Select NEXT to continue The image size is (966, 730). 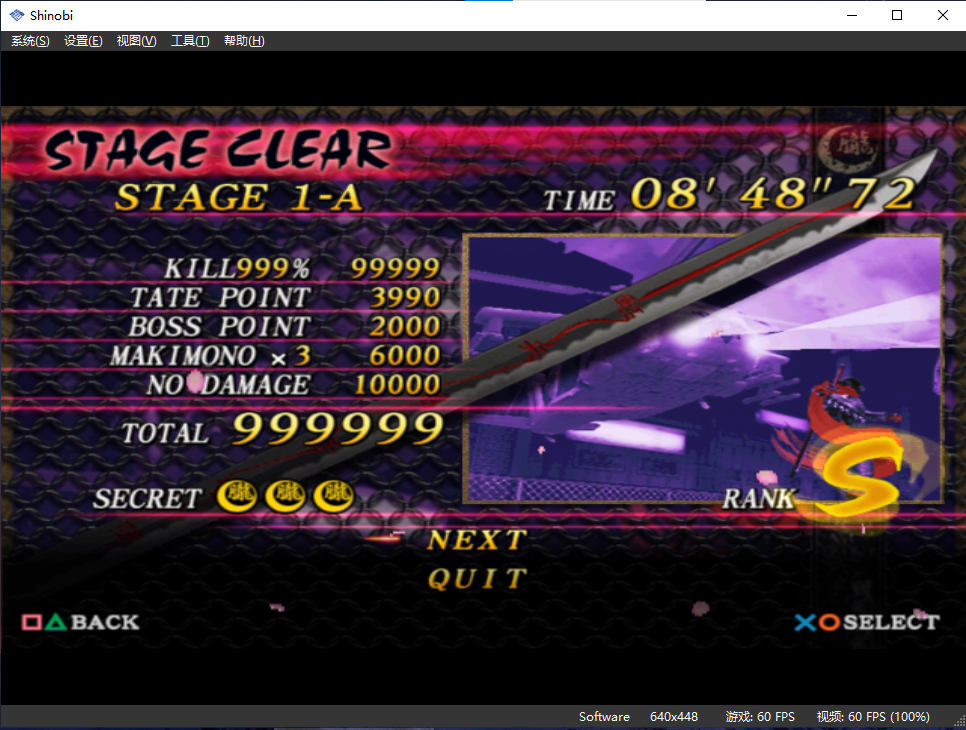coord(477,540)
